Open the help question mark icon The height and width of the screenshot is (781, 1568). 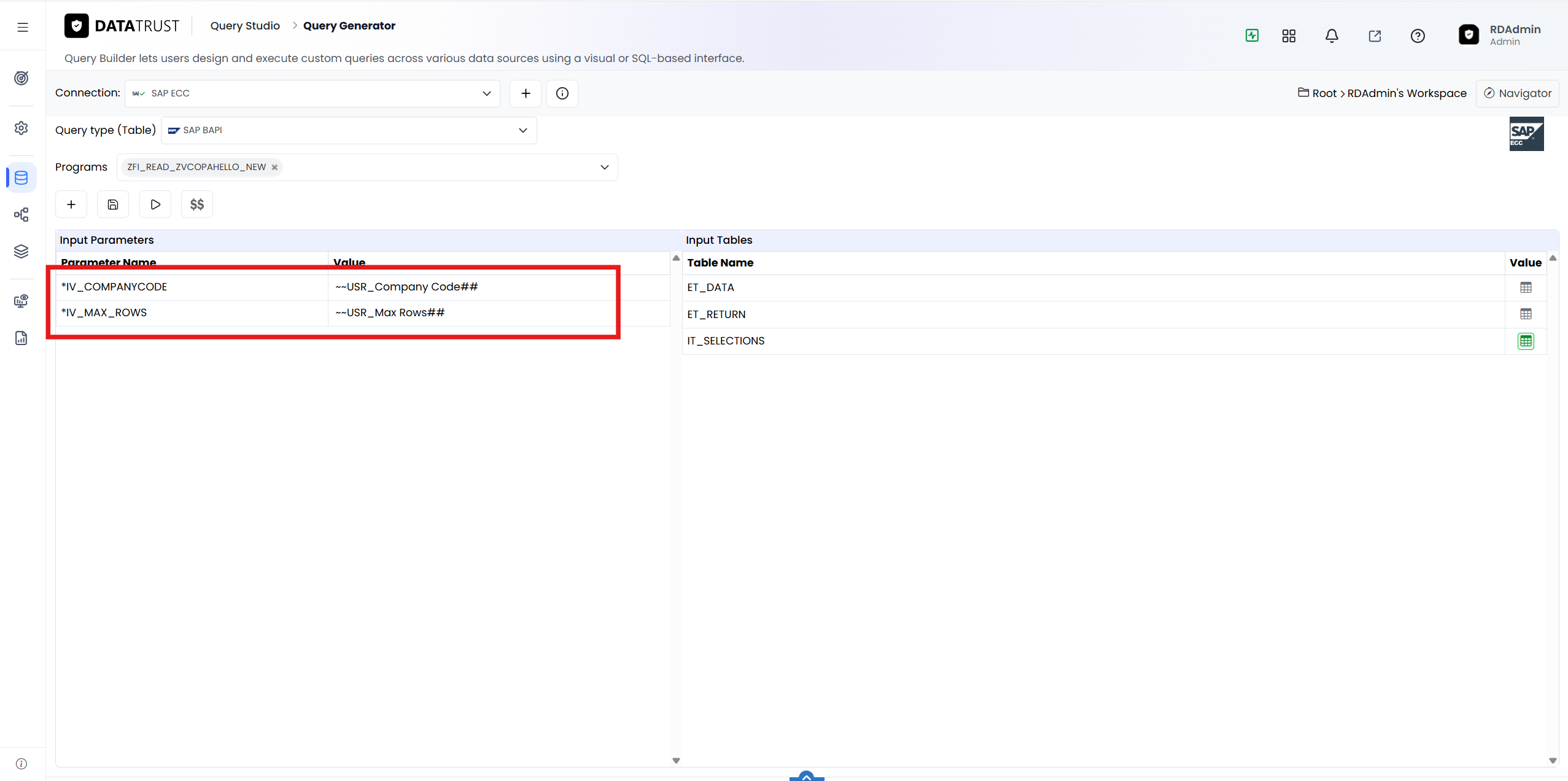pos(1418,36)
